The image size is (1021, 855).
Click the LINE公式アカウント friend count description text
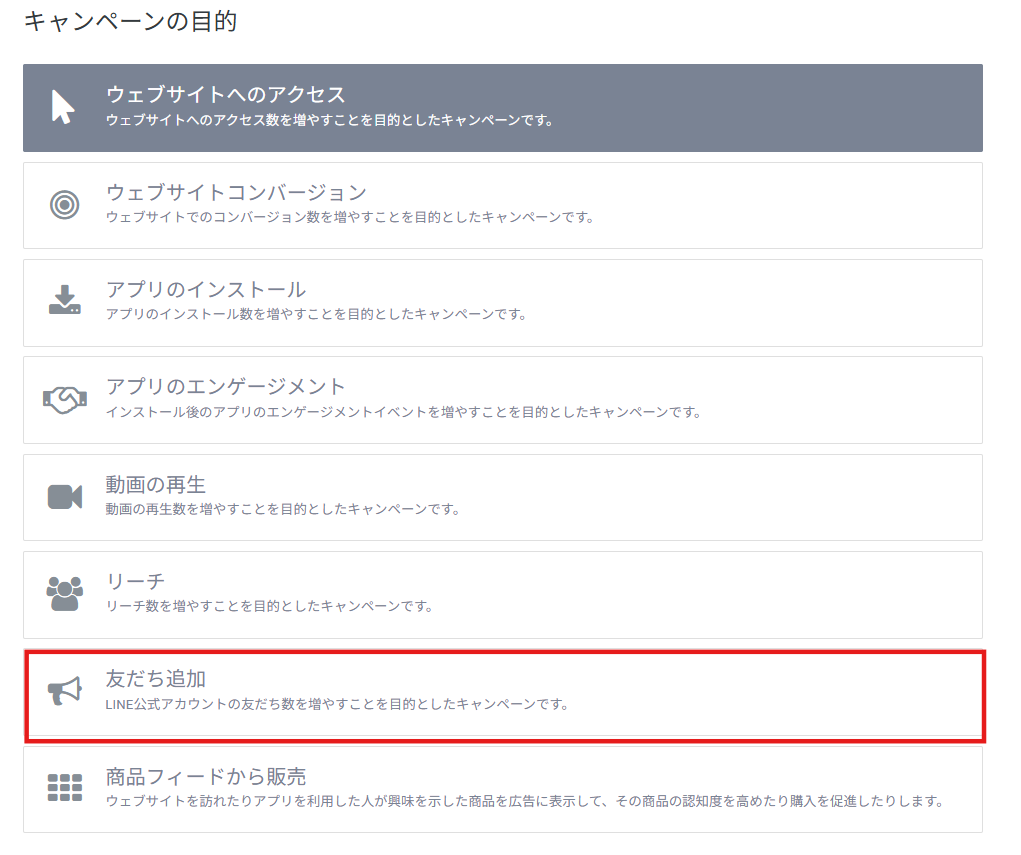click(337, 704)
